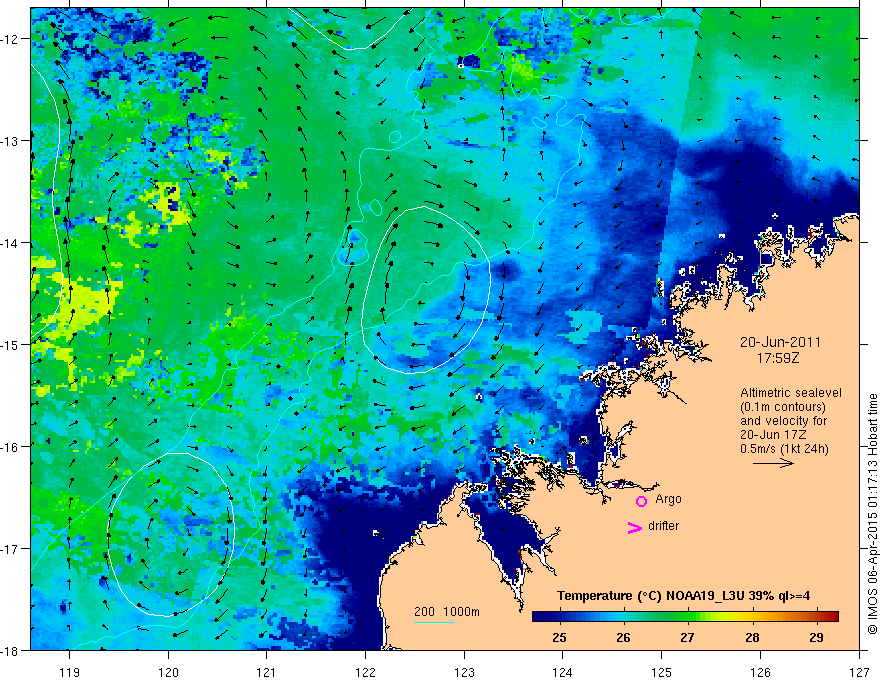Click the longitude axis label 126

tap(760, 672)
